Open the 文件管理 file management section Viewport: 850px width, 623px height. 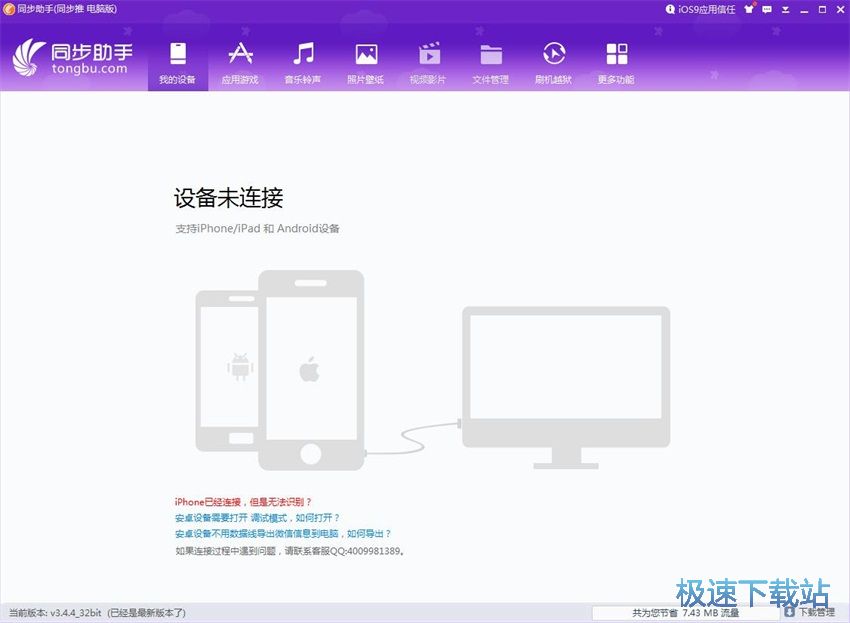(x=491, y=63)
